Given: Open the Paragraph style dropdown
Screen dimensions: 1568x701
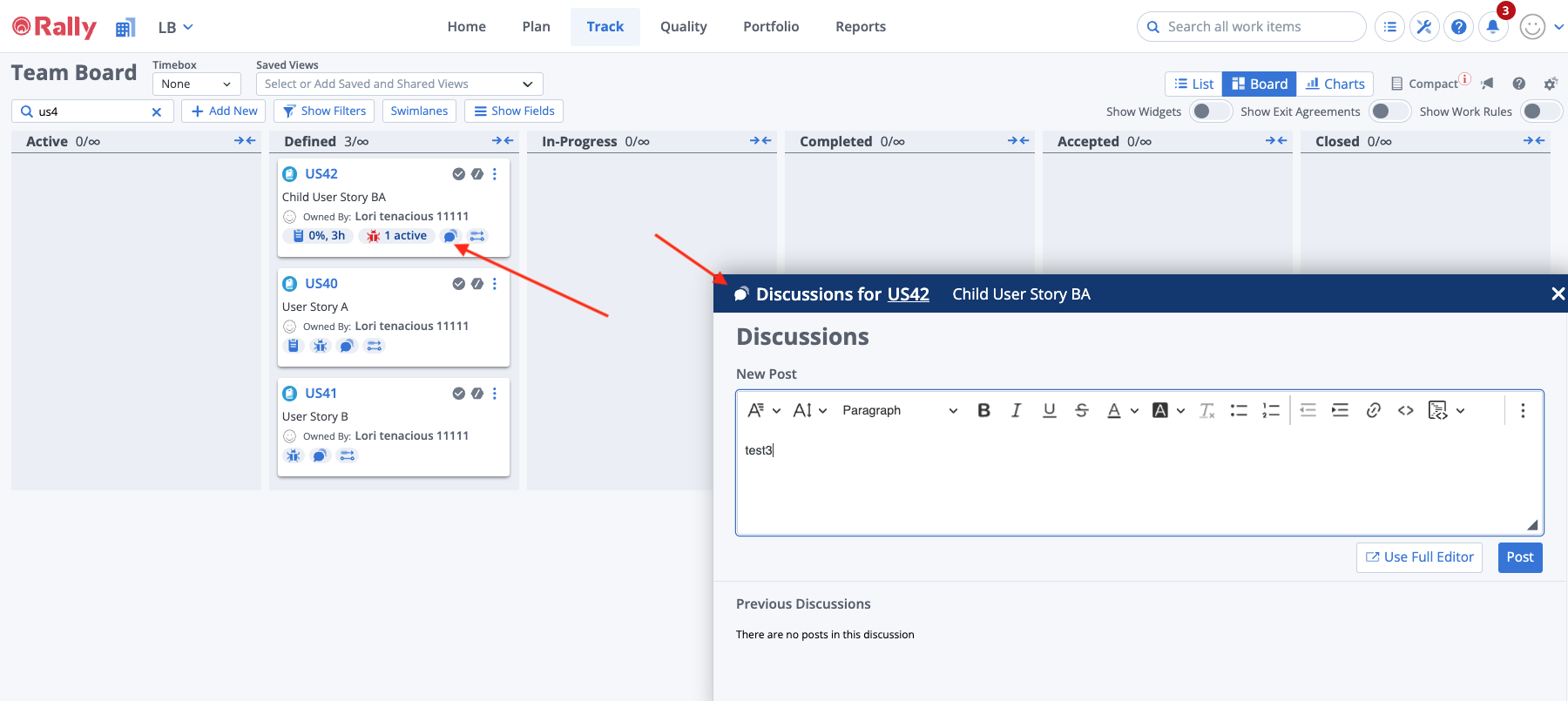Looking at the screenshot, I should 899,410.
